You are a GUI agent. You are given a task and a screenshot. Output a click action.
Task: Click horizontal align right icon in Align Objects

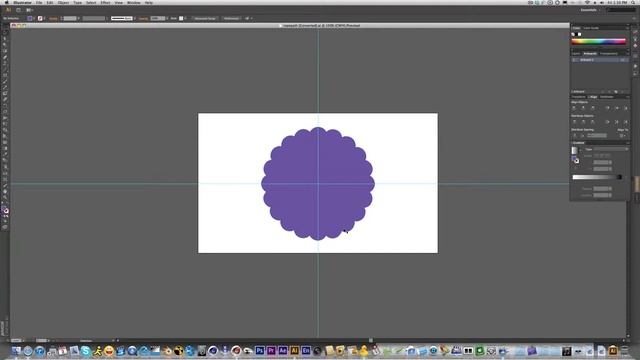tap(593, 108)
